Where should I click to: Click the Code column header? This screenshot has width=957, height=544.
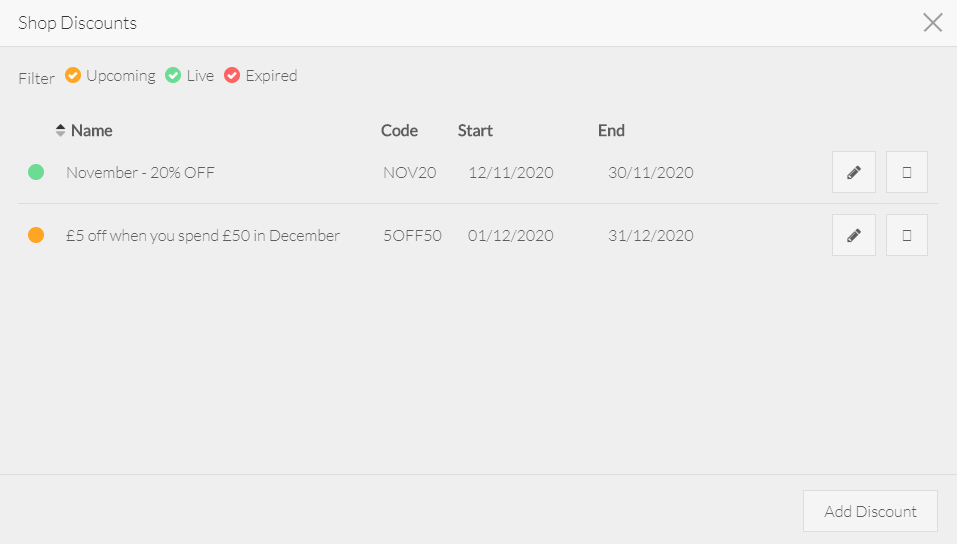[399, 130]
